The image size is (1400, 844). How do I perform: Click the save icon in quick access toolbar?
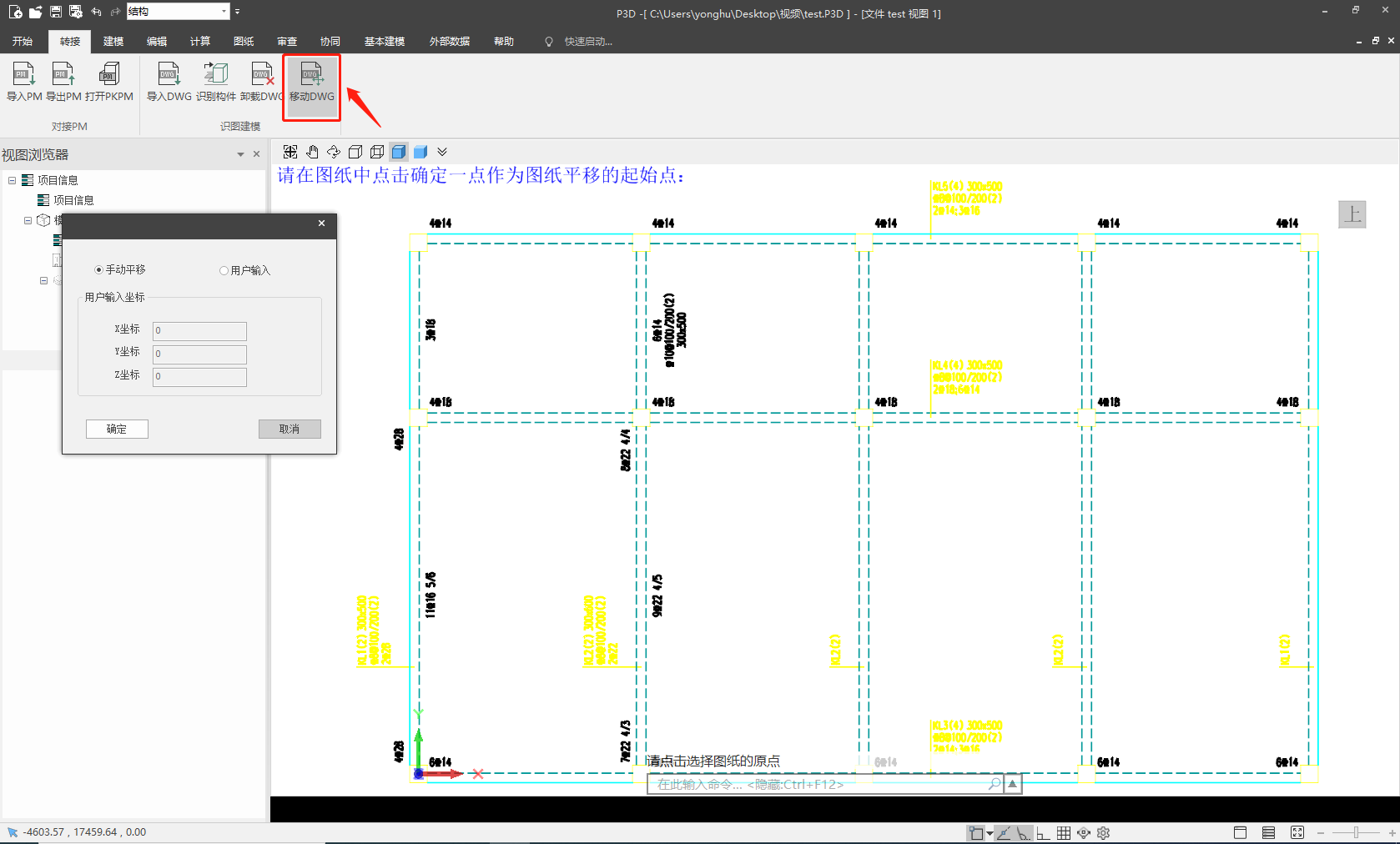coord(56,12)
